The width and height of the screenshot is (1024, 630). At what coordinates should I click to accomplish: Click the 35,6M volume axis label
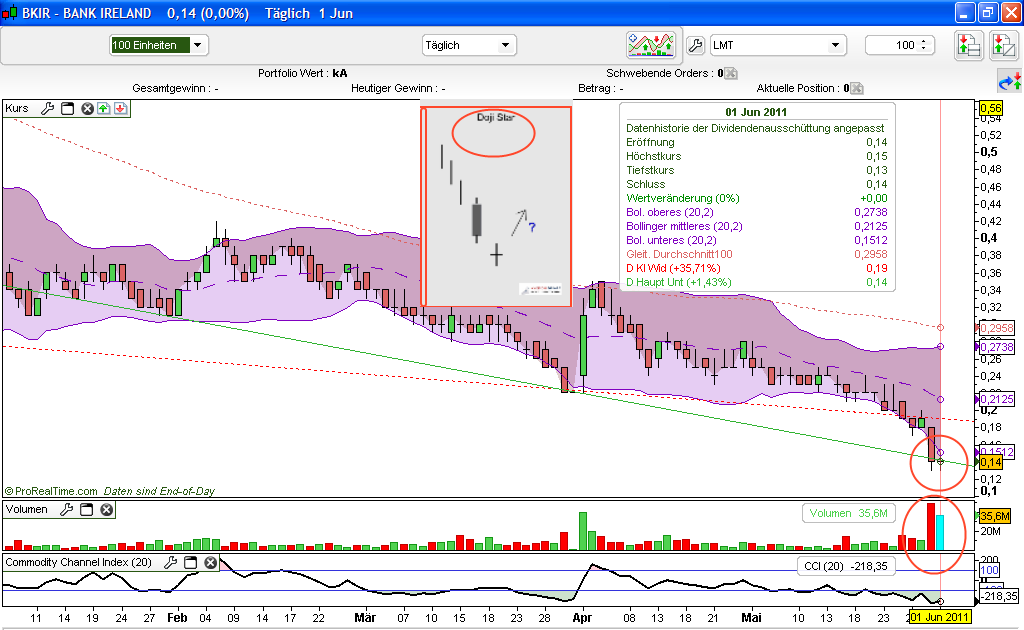tap(995, 516)
